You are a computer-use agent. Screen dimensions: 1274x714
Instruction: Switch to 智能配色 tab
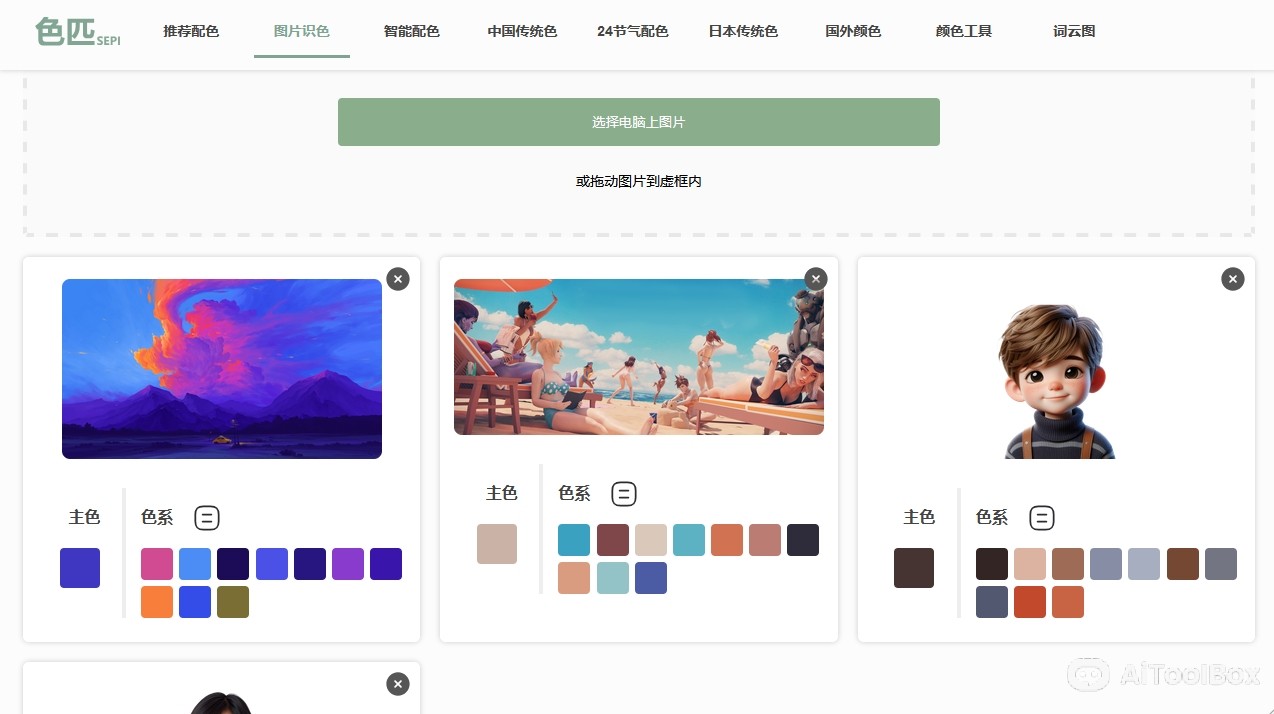click(411, 31)
